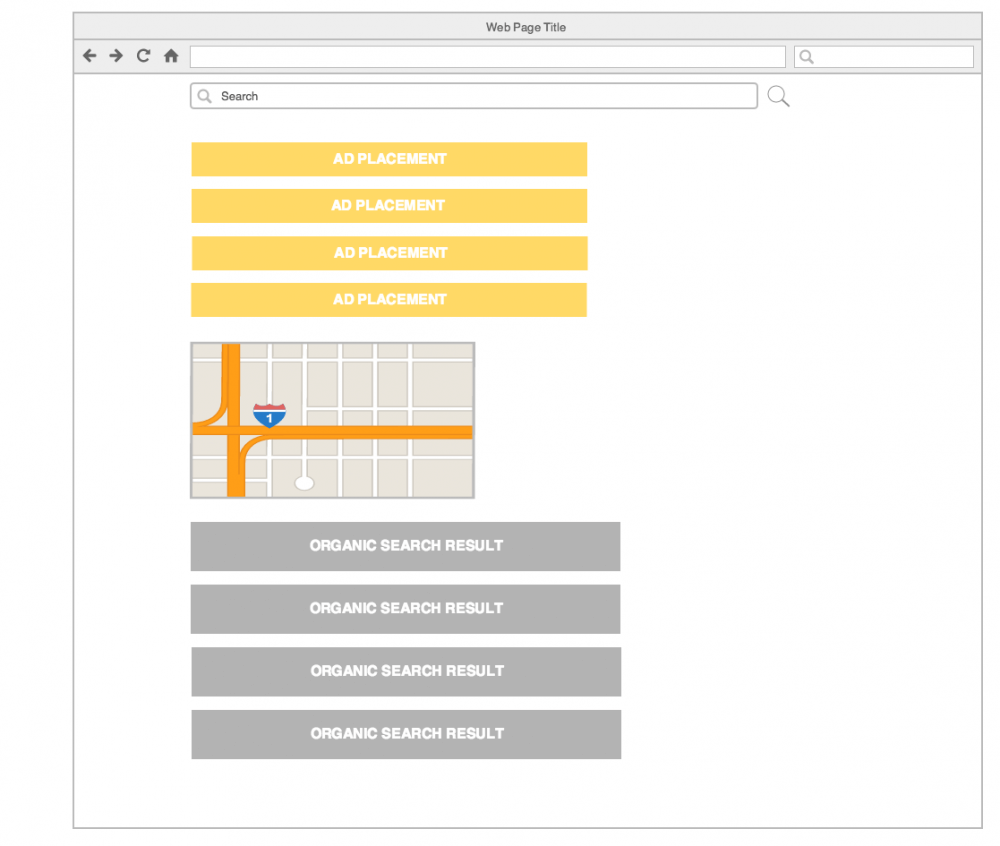
Task: Reload the page with the refresh icon
Action: coord(143,56)
